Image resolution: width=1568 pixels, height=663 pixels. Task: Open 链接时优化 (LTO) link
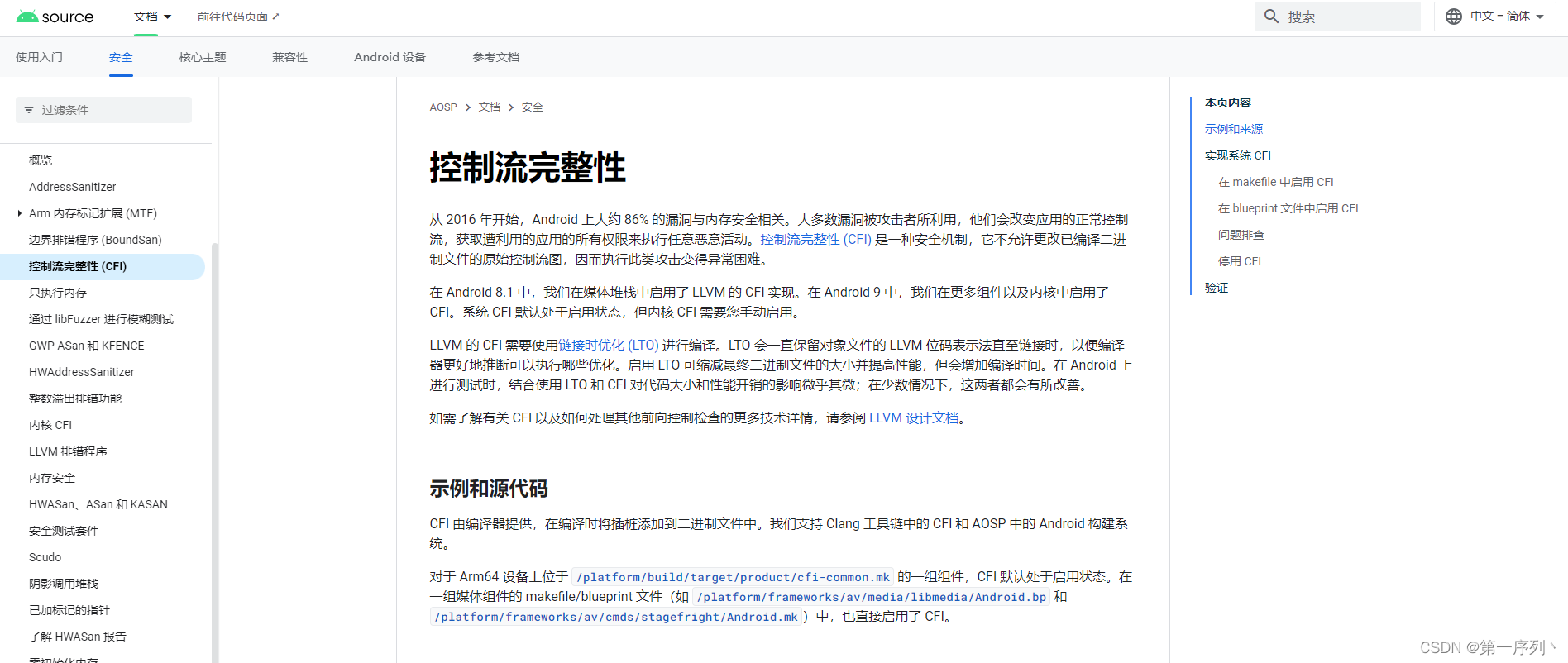tap(609, 346)
